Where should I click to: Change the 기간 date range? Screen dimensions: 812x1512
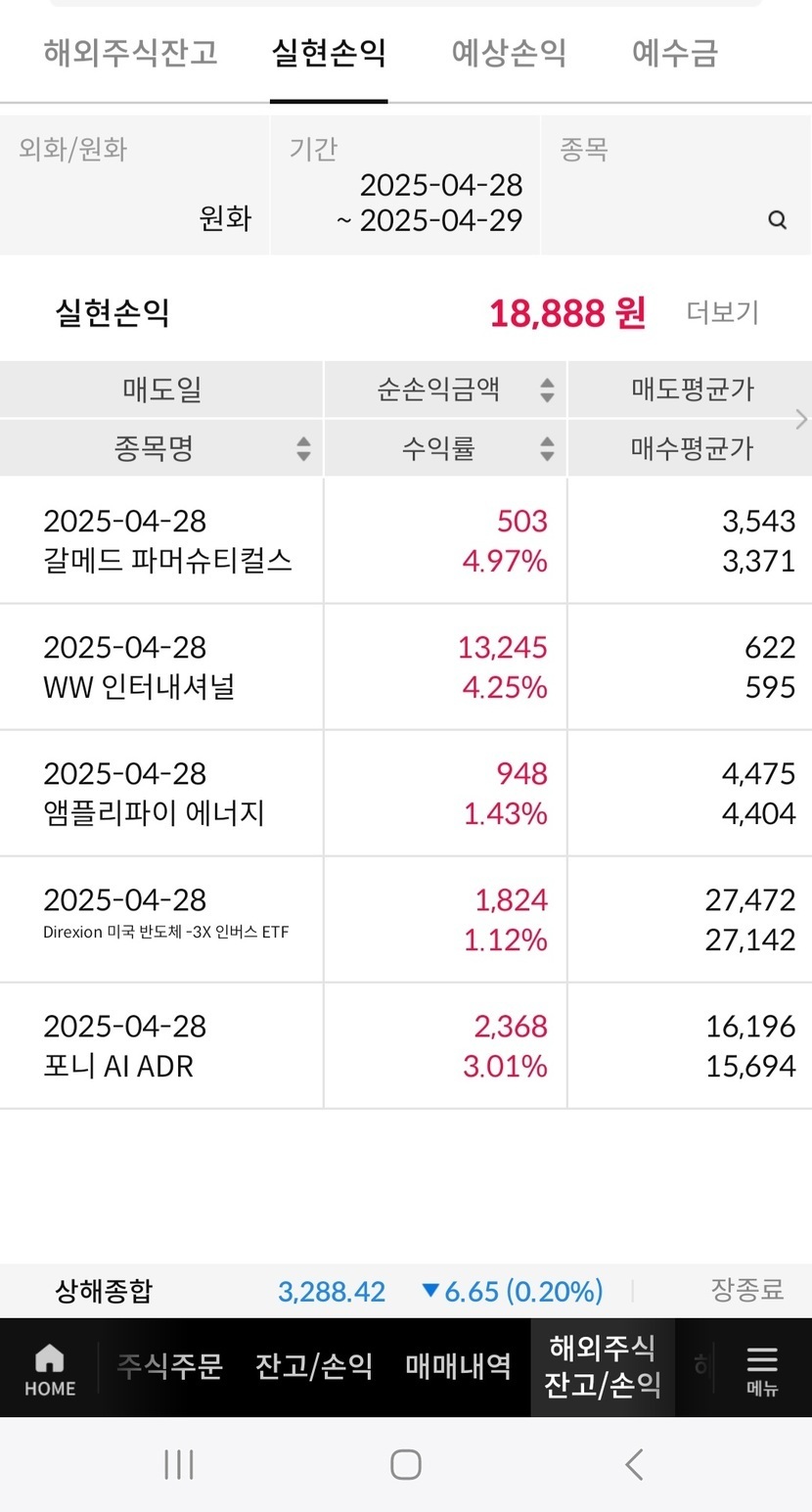click(405, 186)
